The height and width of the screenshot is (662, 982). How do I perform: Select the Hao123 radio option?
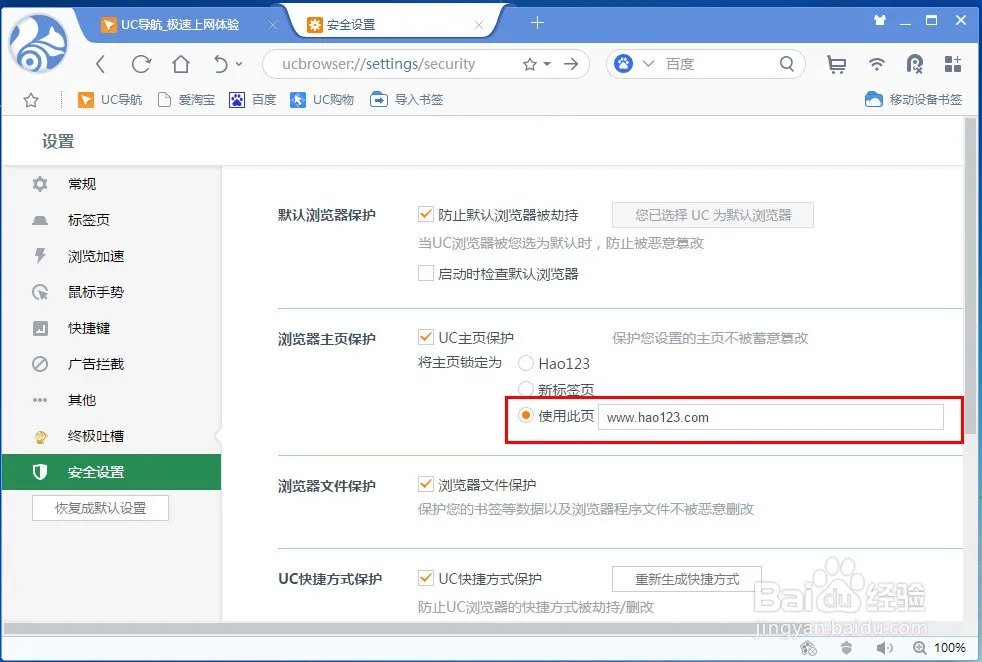click(526, 364)
